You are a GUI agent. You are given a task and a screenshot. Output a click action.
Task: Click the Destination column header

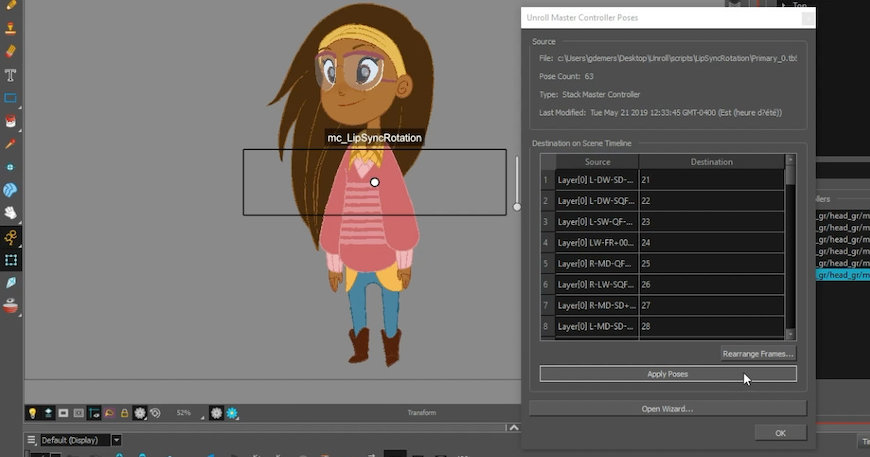click(x=712, y=161)
